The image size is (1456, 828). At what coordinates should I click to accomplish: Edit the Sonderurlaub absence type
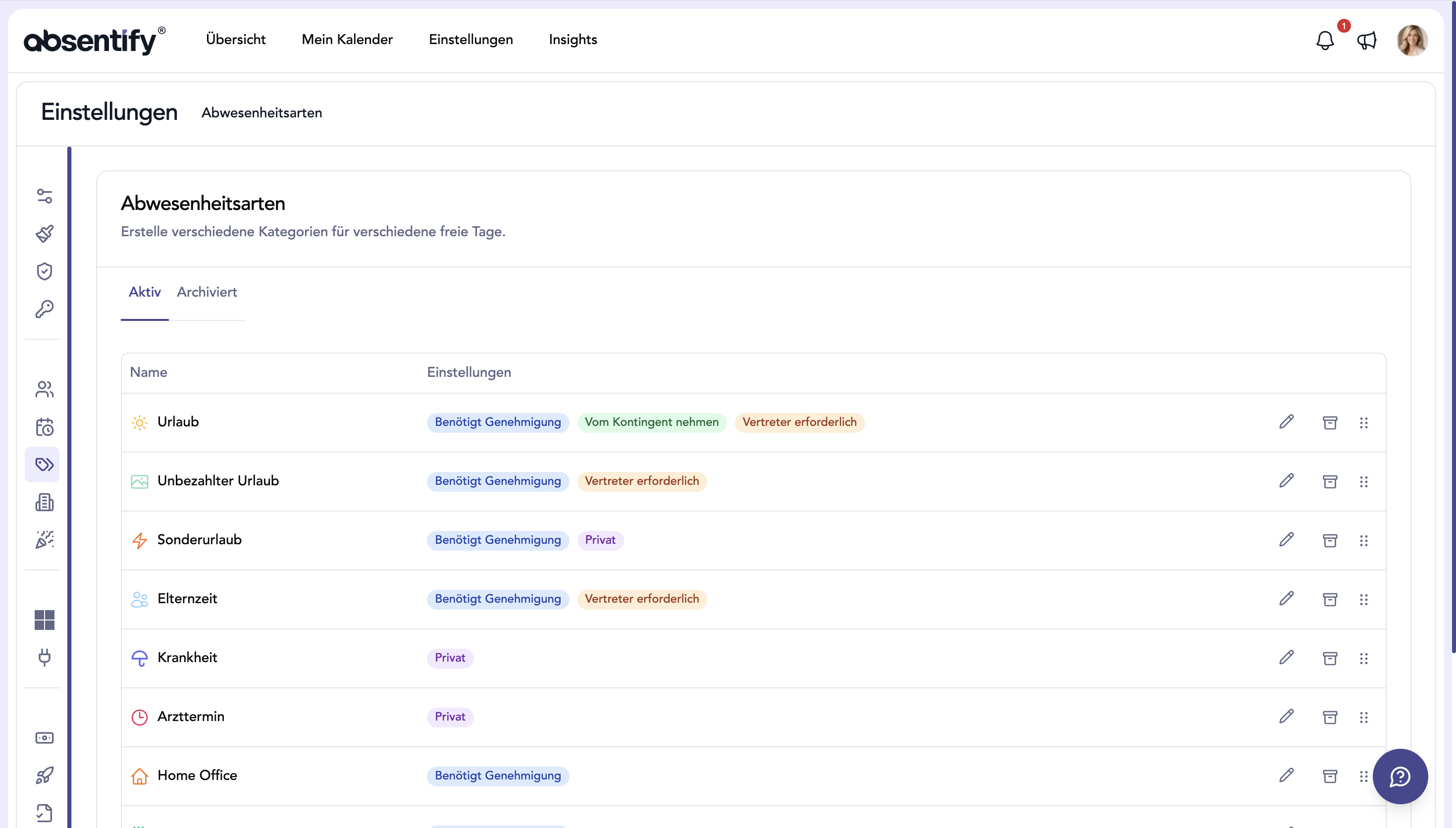coord(1287,540)
